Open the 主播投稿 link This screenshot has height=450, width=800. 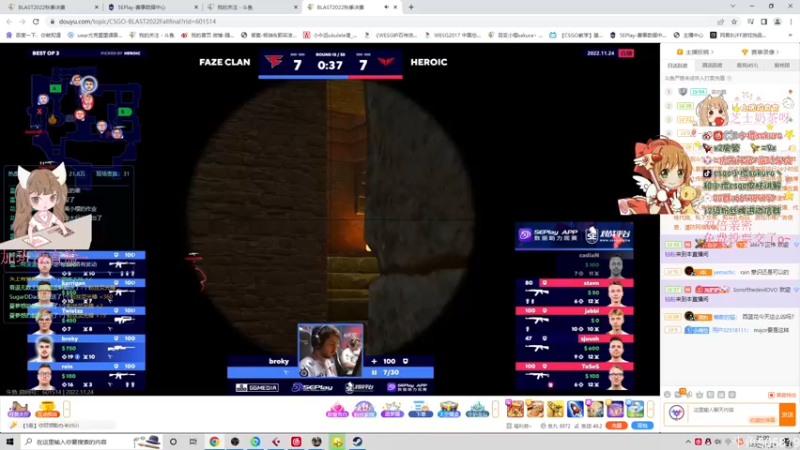point(695,52)
